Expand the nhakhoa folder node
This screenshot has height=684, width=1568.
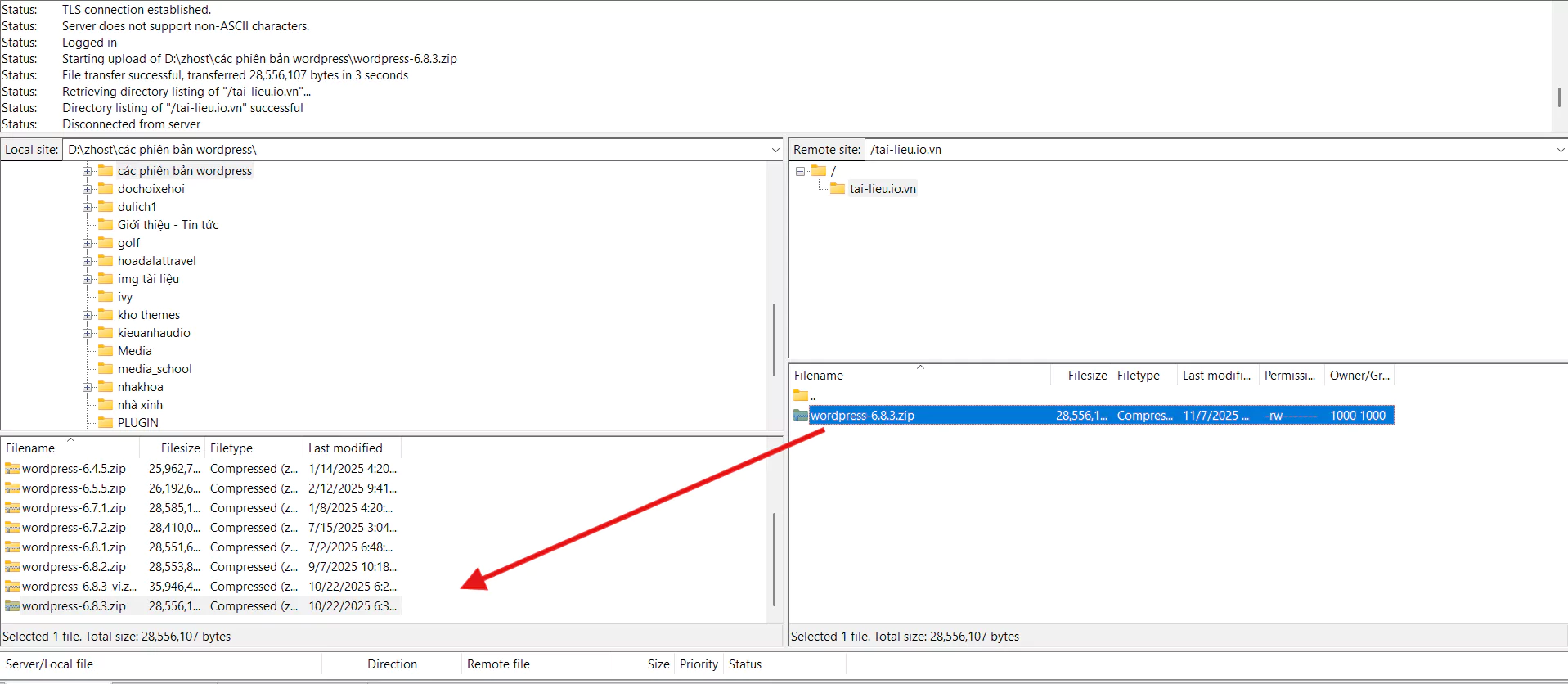87,387
